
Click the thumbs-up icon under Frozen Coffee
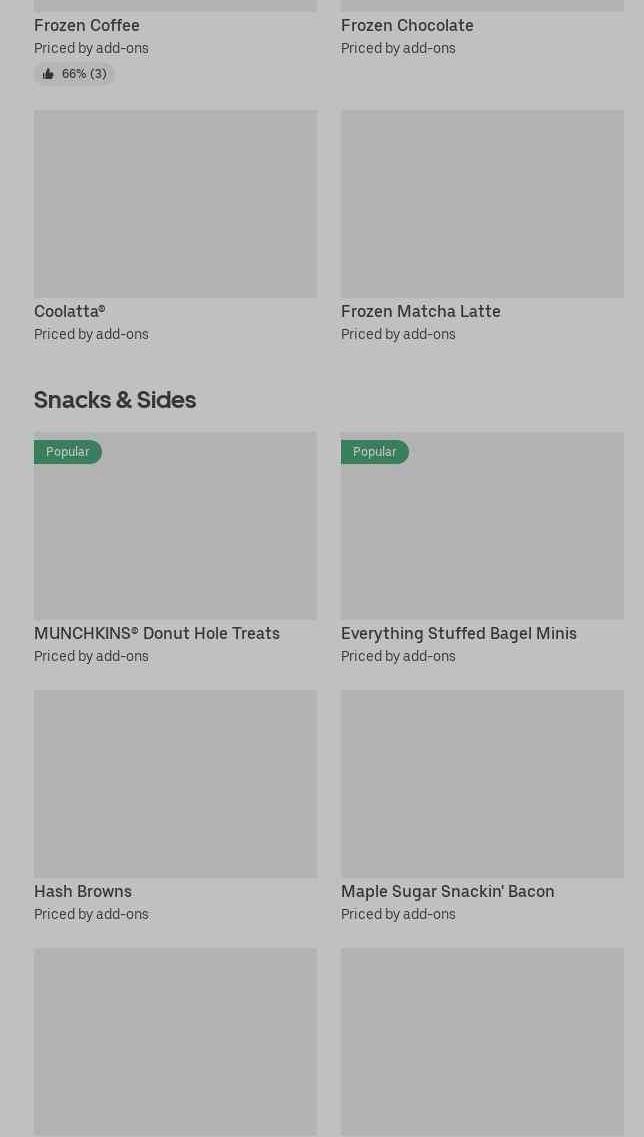pos(48,74)
